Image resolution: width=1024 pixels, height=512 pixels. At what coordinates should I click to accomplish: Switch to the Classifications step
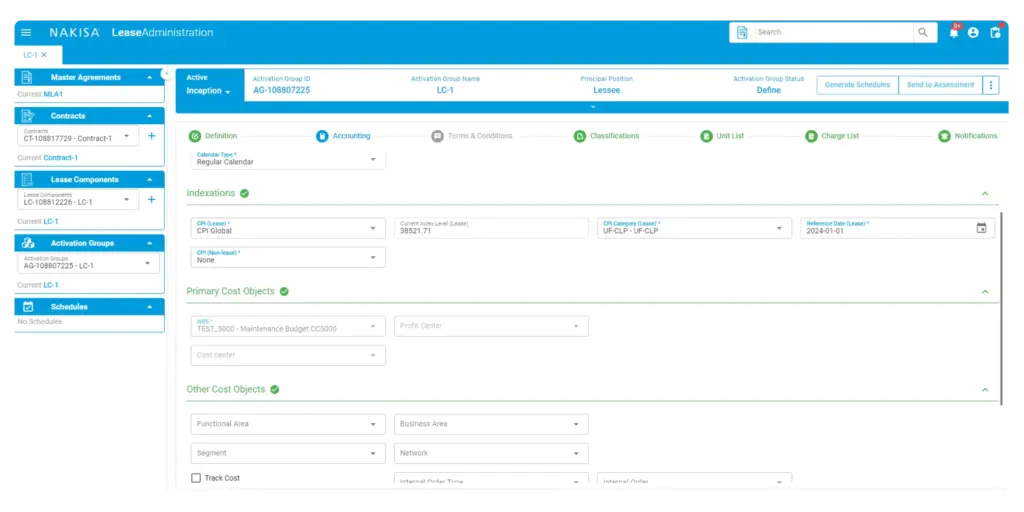[x=606, y=136]
